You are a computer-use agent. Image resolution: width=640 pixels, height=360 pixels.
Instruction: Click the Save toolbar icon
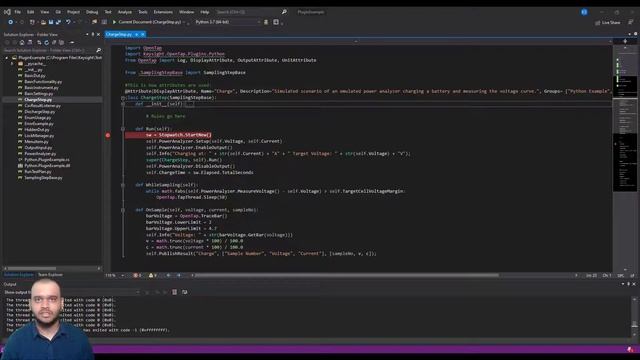(51, 22)
